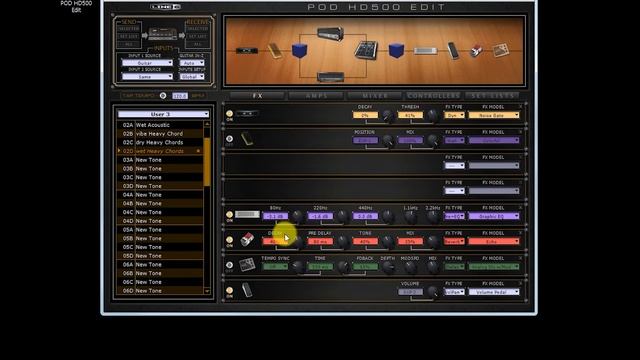
Task: Click the Noise Gate row effect icon
Action: [x=247, y=113]
